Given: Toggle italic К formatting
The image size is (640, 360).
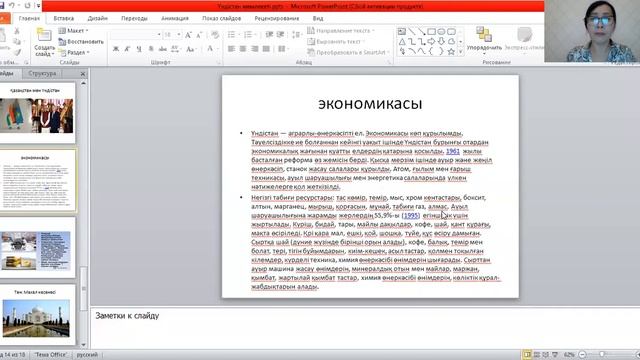Looking at the screenshot, I should [x=127, y=49].
